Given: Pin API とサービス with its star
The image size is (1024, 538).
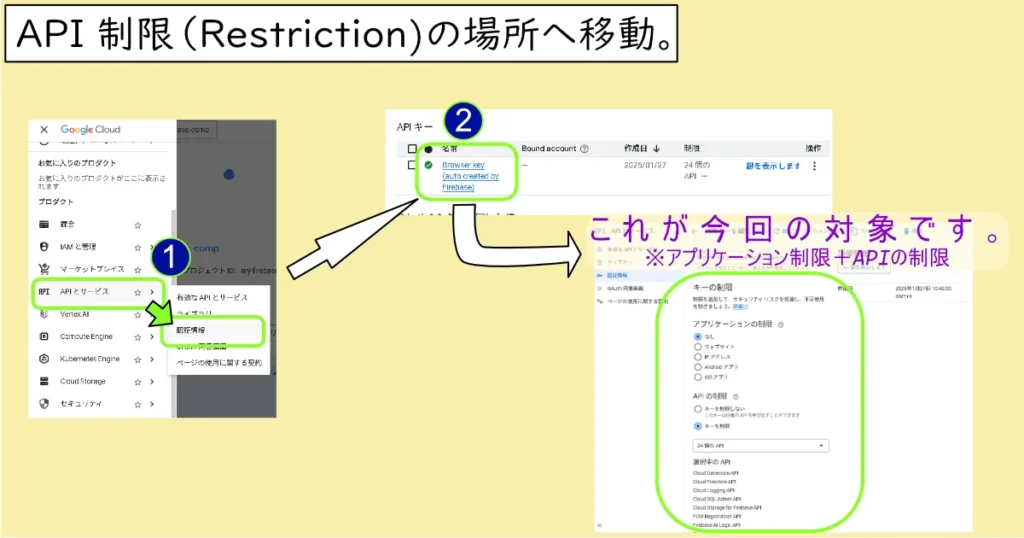Looking at the screenshot, I should coord(137,292).
